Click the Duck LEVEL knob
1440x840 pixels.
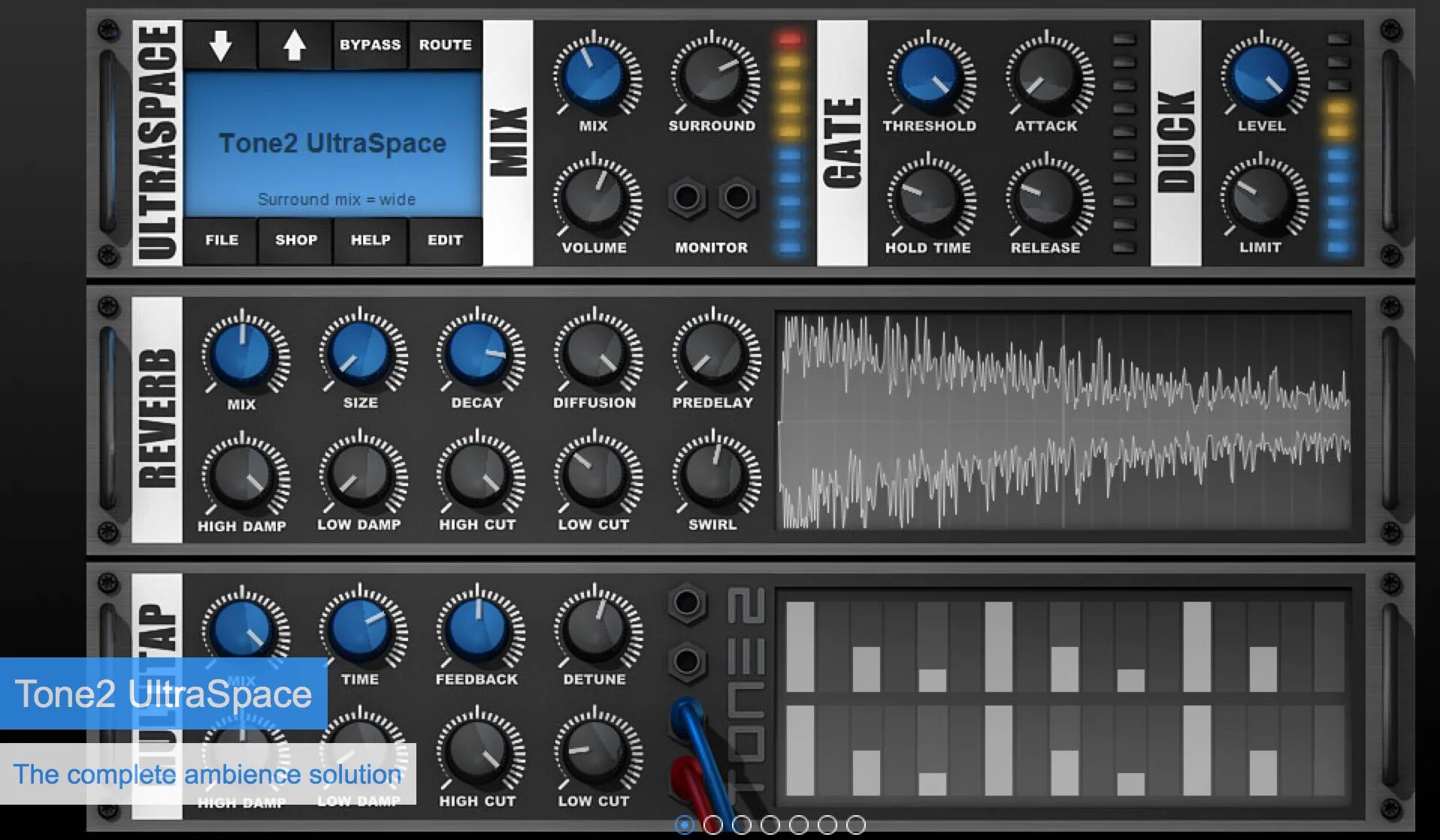[1263, 76]
